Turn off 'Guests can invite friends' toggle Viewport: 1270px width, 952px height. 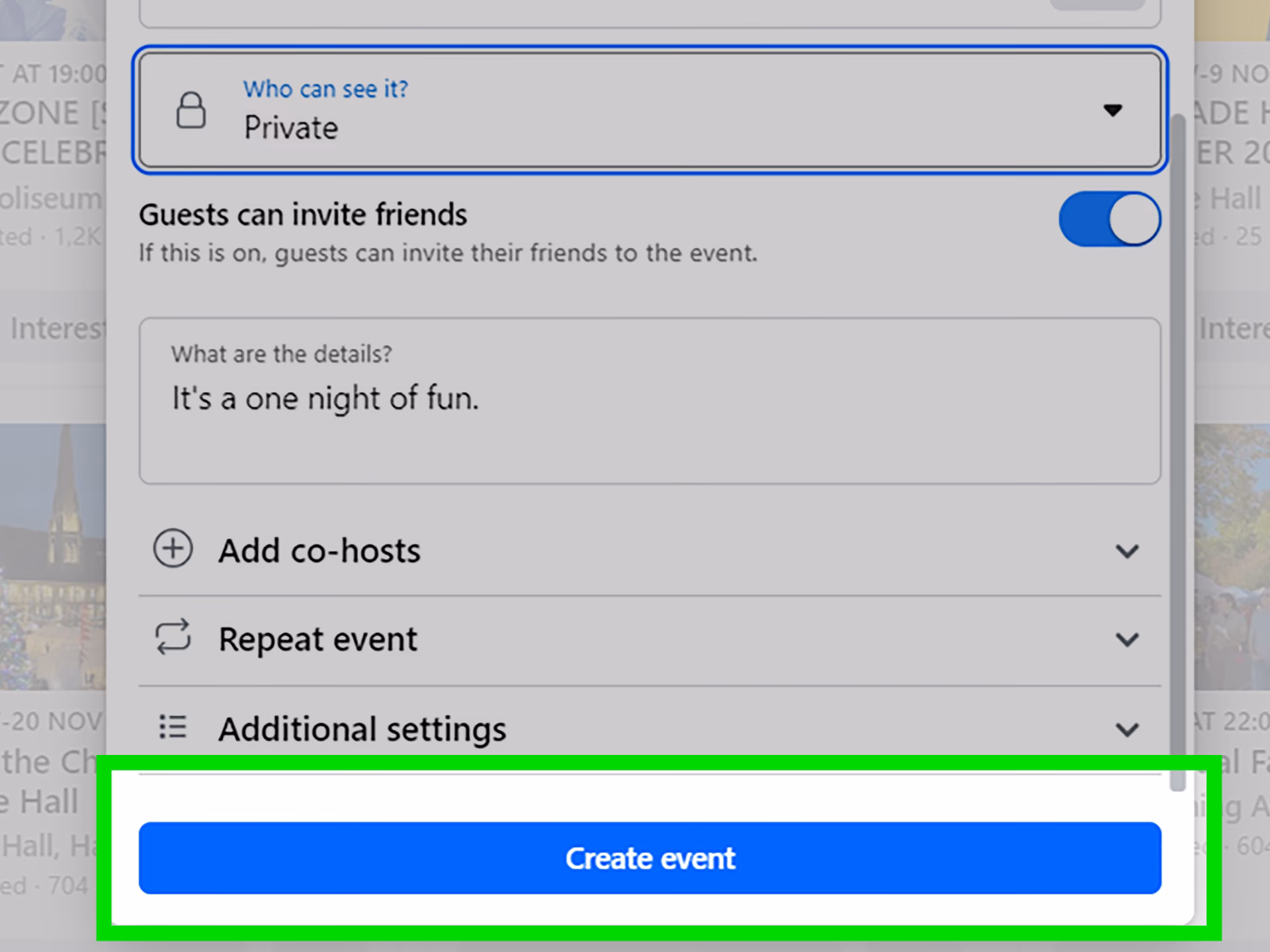coord(1109,219)
